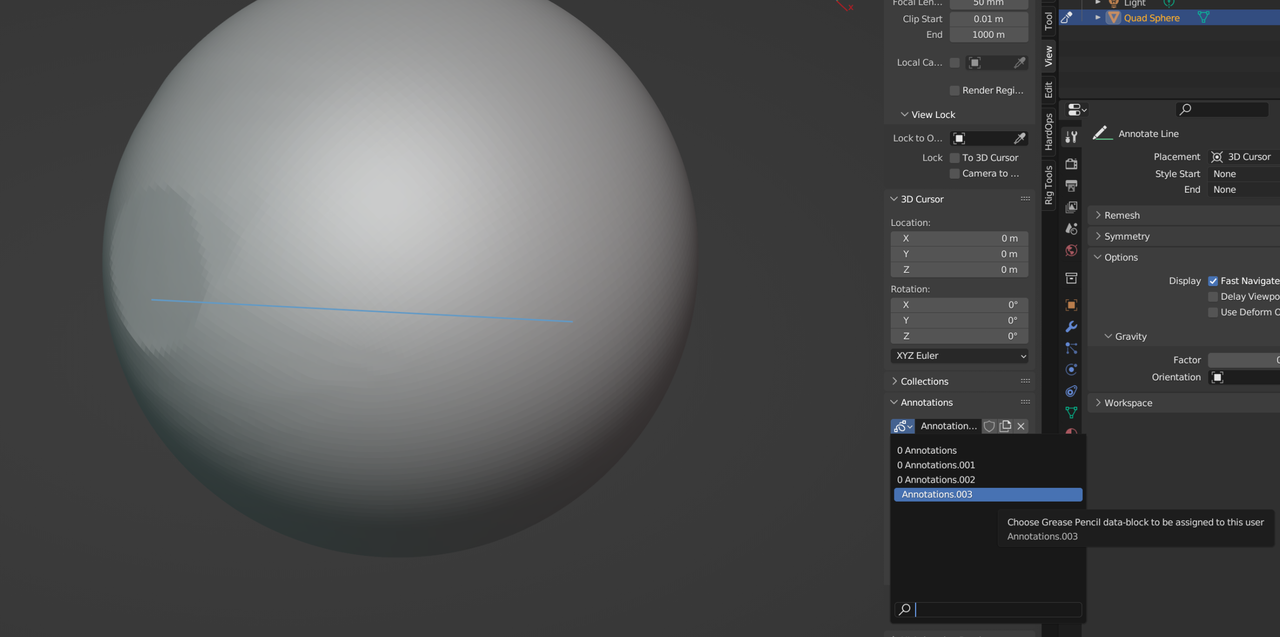
Task: Unlink annotation data-block with X icon
Action: 1021,426
